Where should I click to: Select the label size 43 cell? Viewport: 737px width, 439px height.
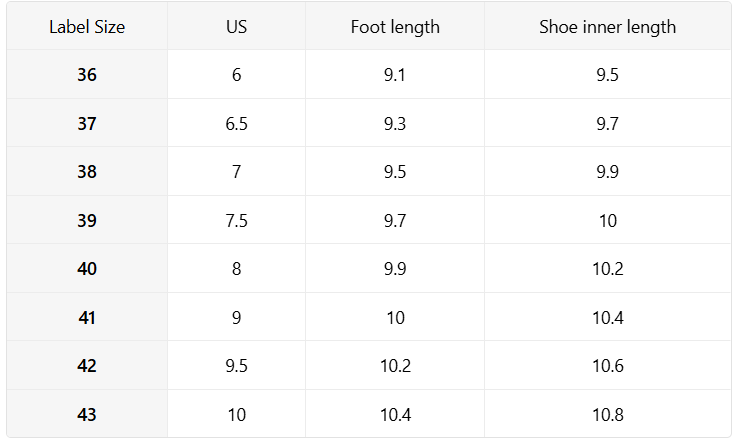point(87,414)
